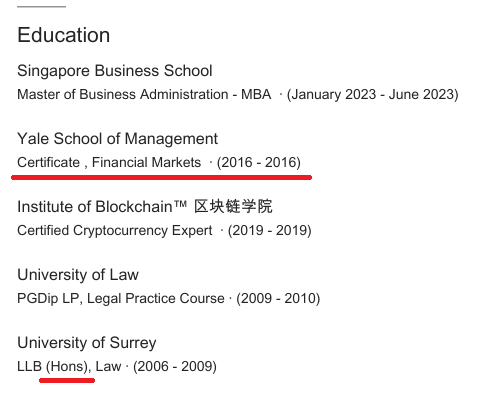Image resolution: width=480 pixels, height=396 pixels.
Task: Open Yale School of Management entry
Action: coord(117,139)
